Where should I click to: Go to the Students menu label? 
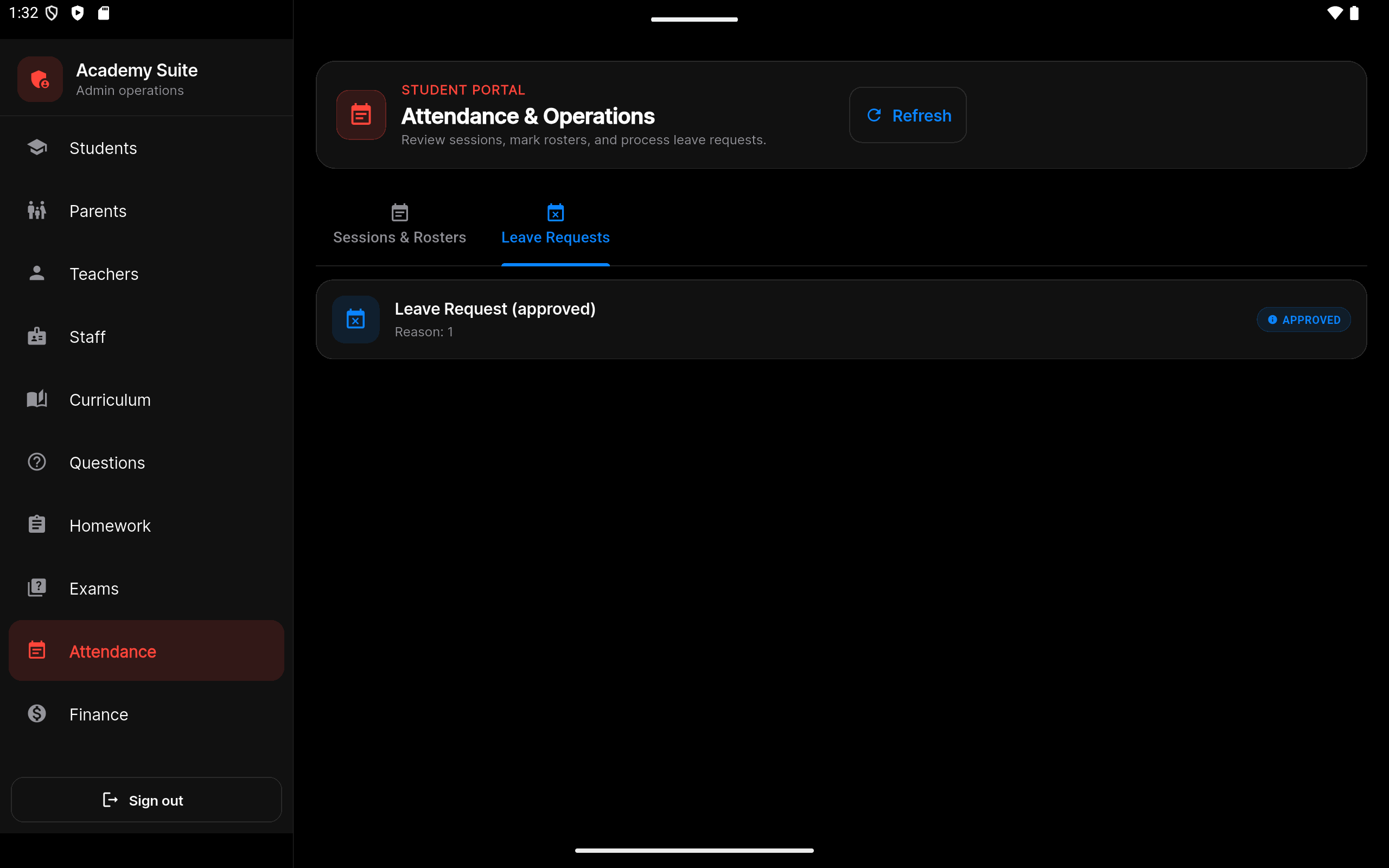[103, 148]
